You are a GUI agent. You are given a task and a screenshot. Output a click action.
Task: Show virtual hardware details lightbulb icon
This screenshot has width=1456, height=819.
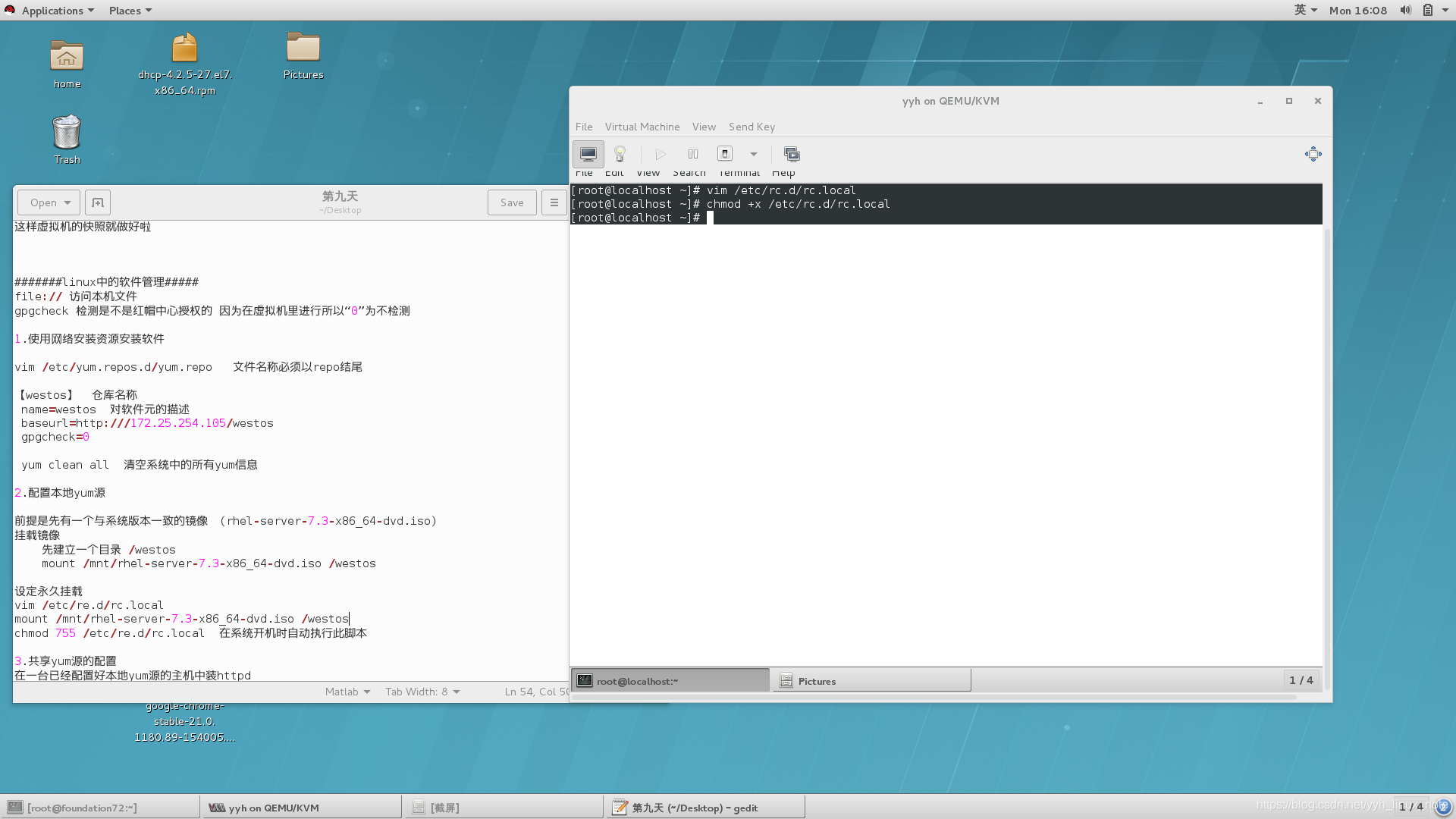(620, 154)
